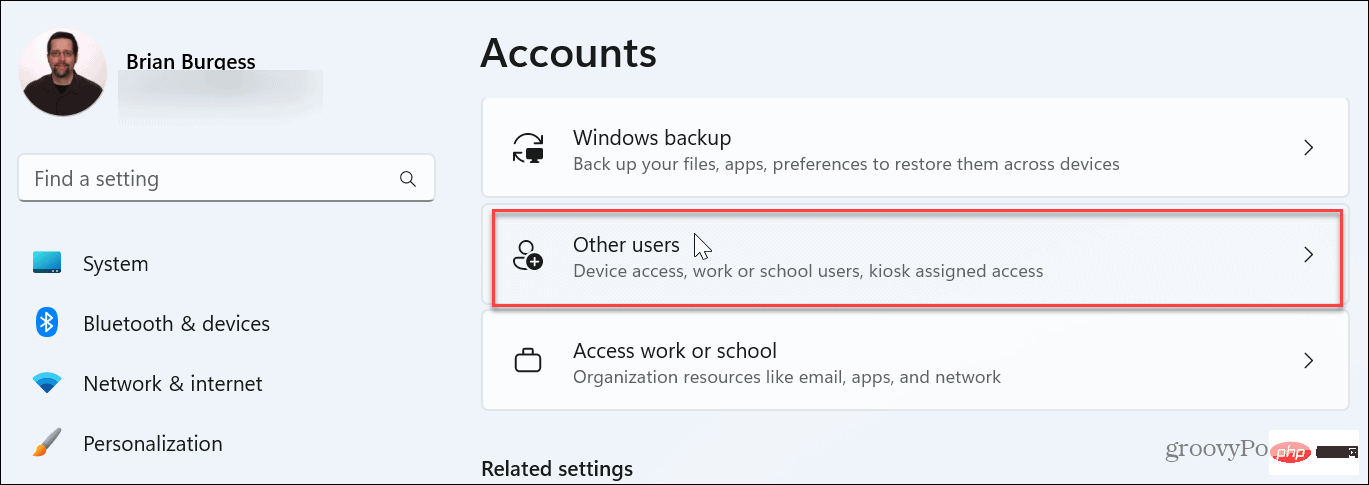Expand the Windows backup chevron
Image resolution: width=1369 pixels, height=485 pixels.
tap(1308, 148)
